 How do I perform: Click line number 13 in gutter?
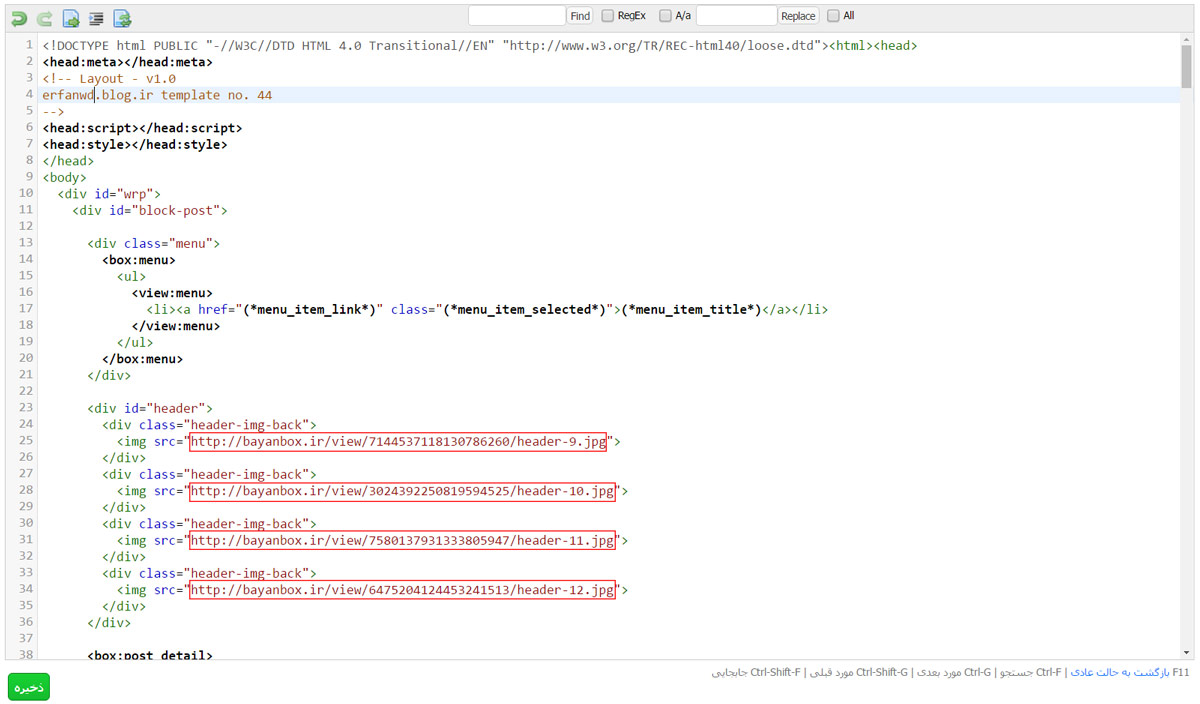pyautogui.click(x=26, y=243)
